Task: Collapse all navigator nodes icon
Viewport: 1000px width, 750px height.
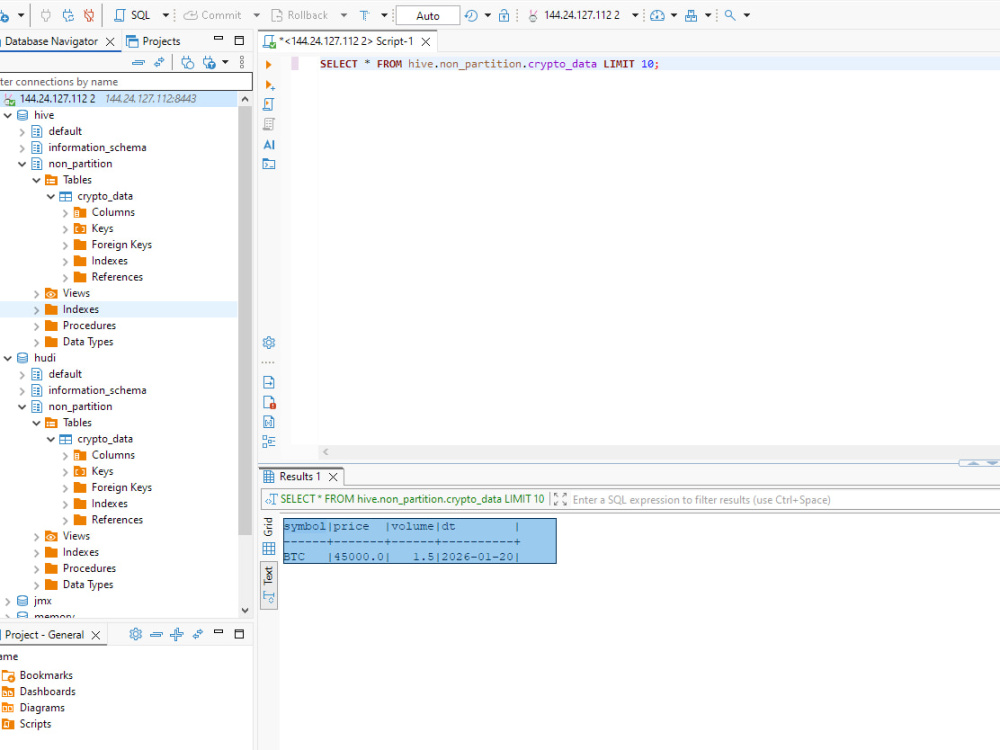Action: pyautogui.click(x=138, y=62)
